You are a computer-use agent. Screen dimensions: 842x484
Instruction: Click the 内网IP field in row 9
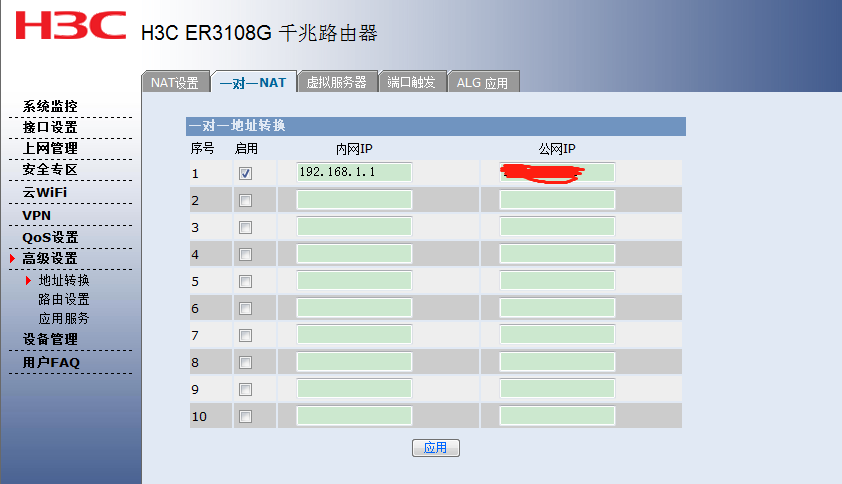[354, 388]
